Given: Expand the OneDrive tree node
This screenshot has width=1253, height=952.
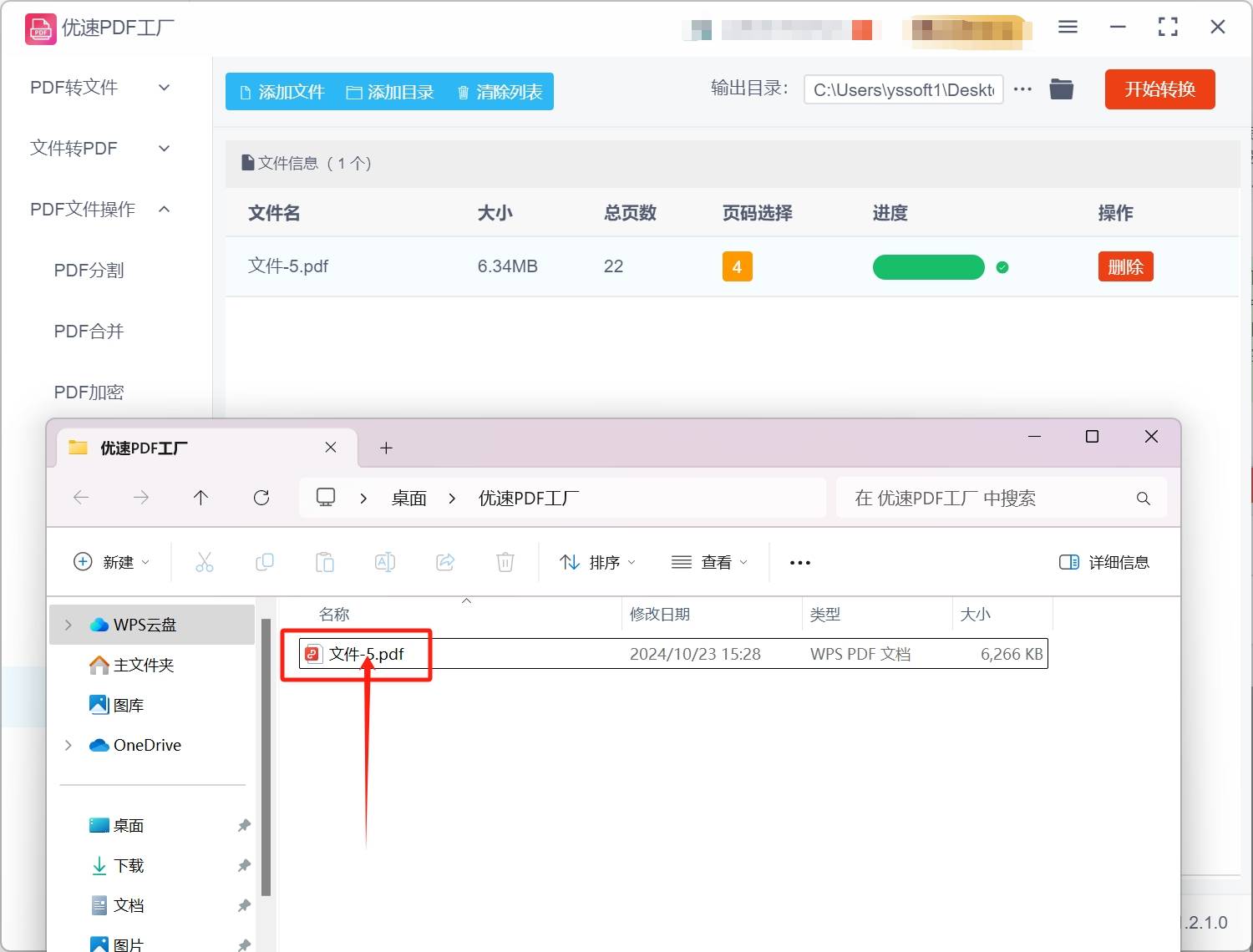Looking at the screenshot, I should tap(68, 745).
